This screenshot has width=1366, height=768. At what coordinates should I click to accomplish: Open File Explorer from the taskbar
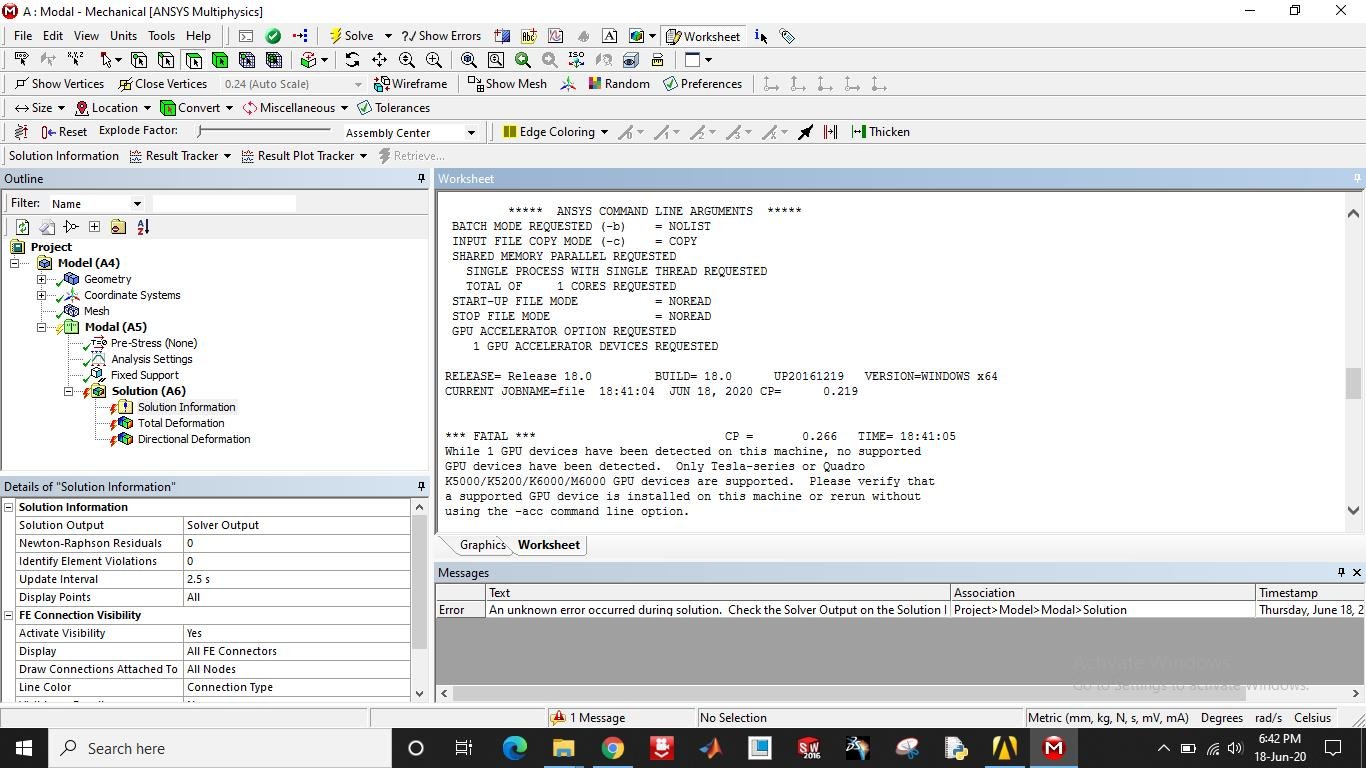(x=563, y=748)
